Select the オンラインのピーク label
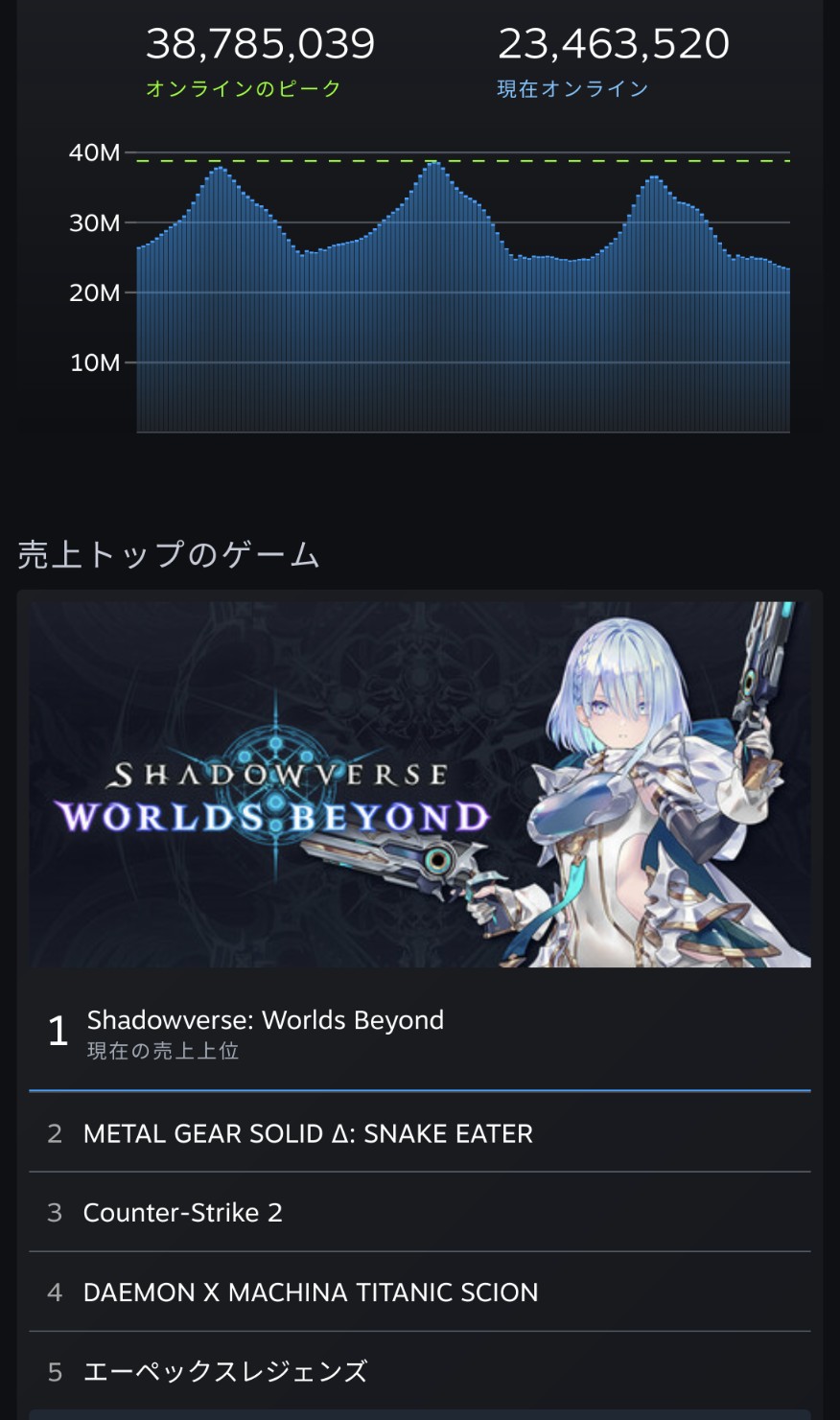This screenshot has height=1420, width=840. tap(244, 88)
